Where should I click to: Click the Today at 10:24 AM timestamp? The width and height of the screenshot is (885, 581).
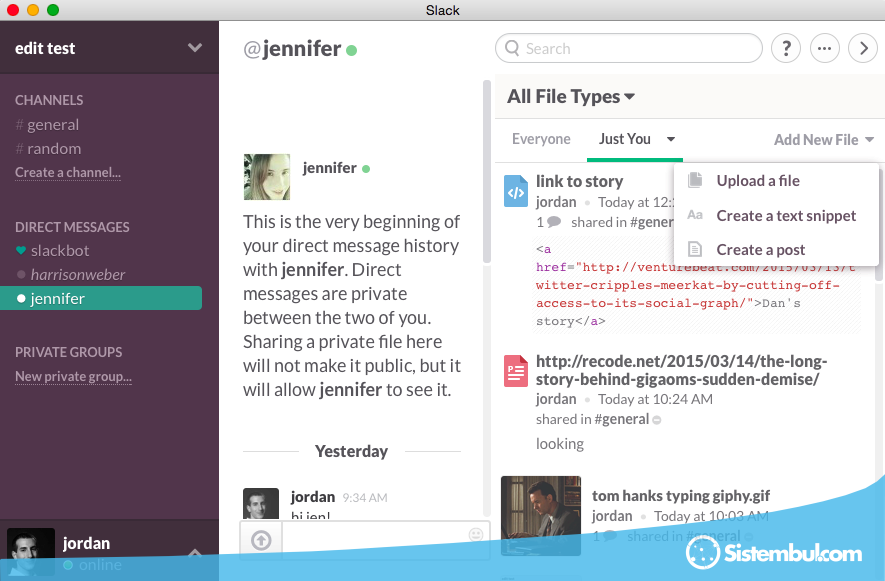point(655,399)
